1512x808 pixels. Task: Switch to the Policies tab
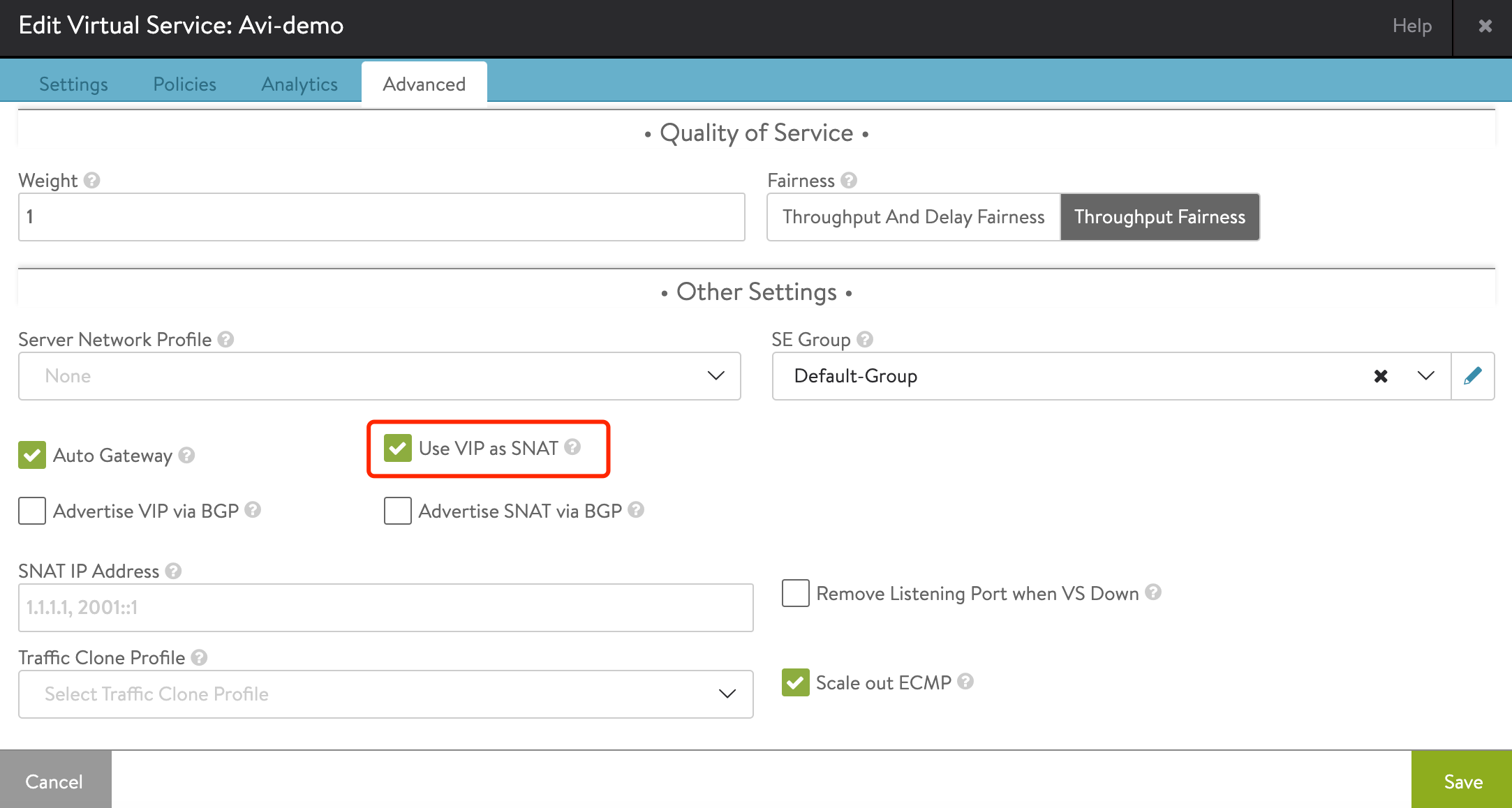[x=185, y=84]
